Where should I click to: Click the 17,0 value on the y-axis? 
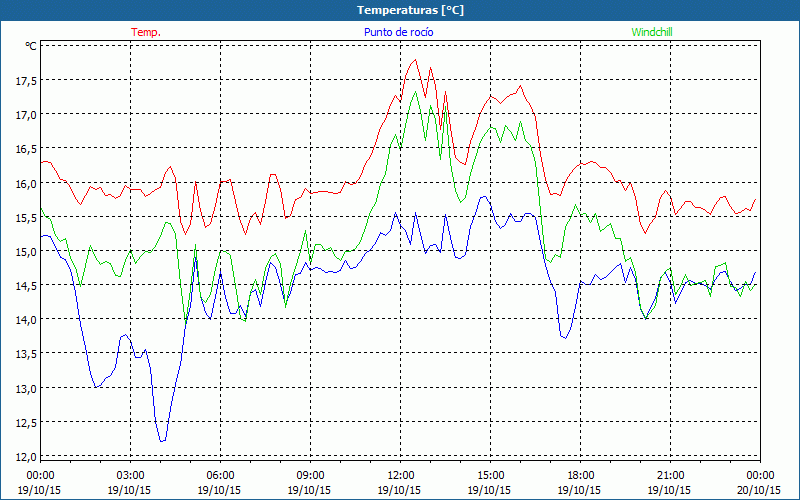[26, 115]
